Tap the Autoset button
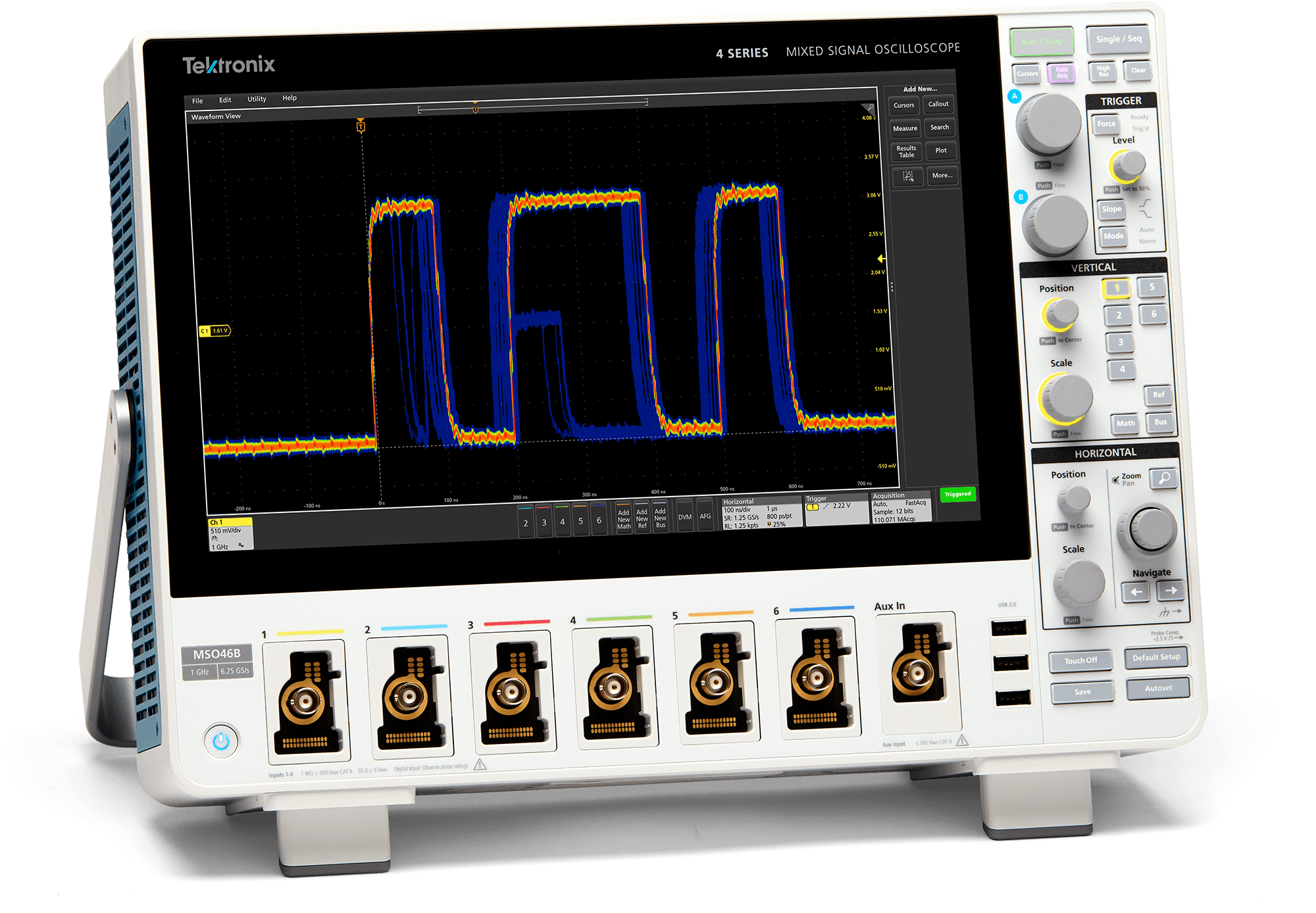 1158,688
